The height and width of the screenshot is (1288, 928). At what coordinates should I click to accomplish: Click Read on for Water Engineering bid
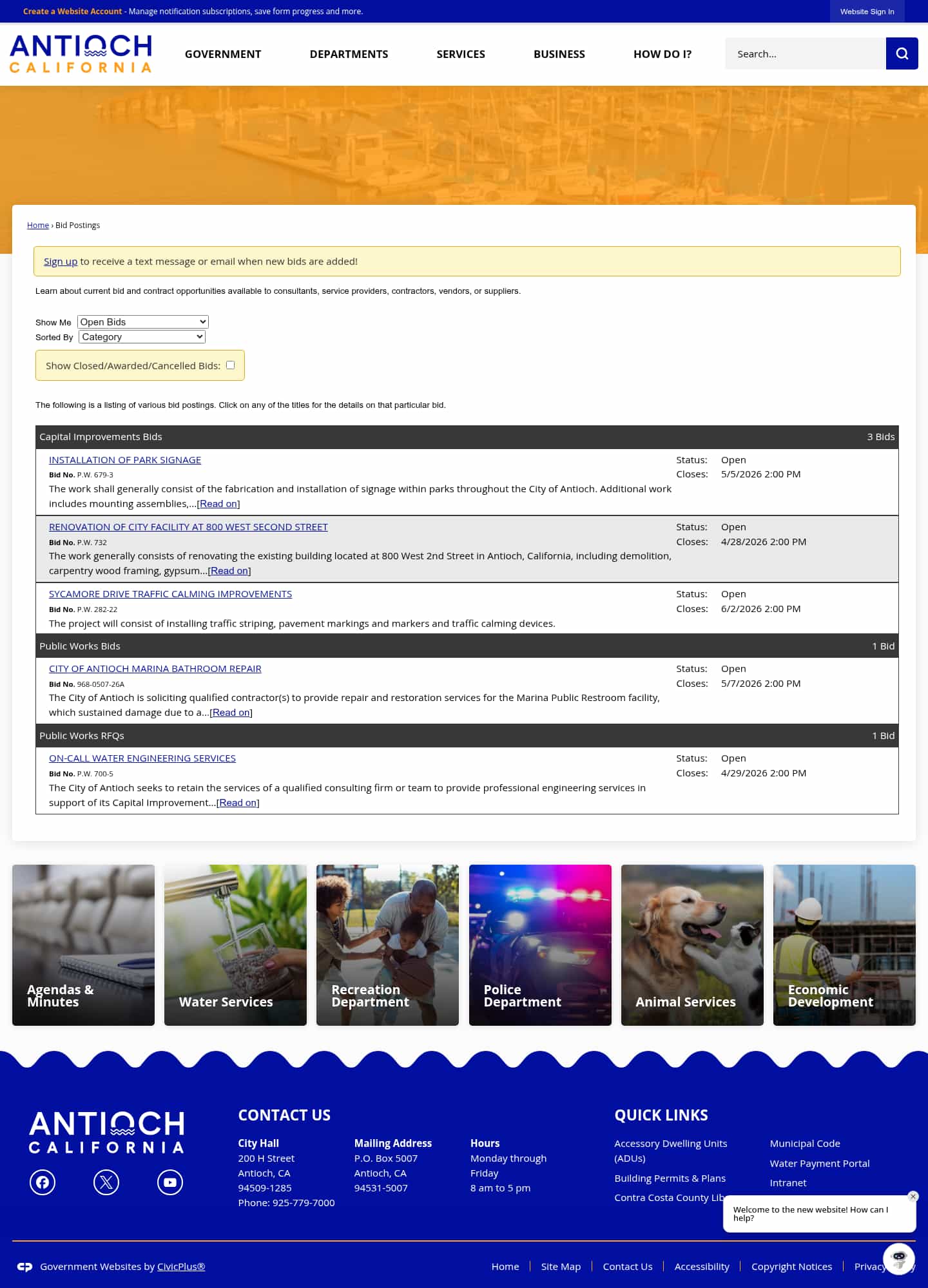pyautogui.click(x=238, y=802)
